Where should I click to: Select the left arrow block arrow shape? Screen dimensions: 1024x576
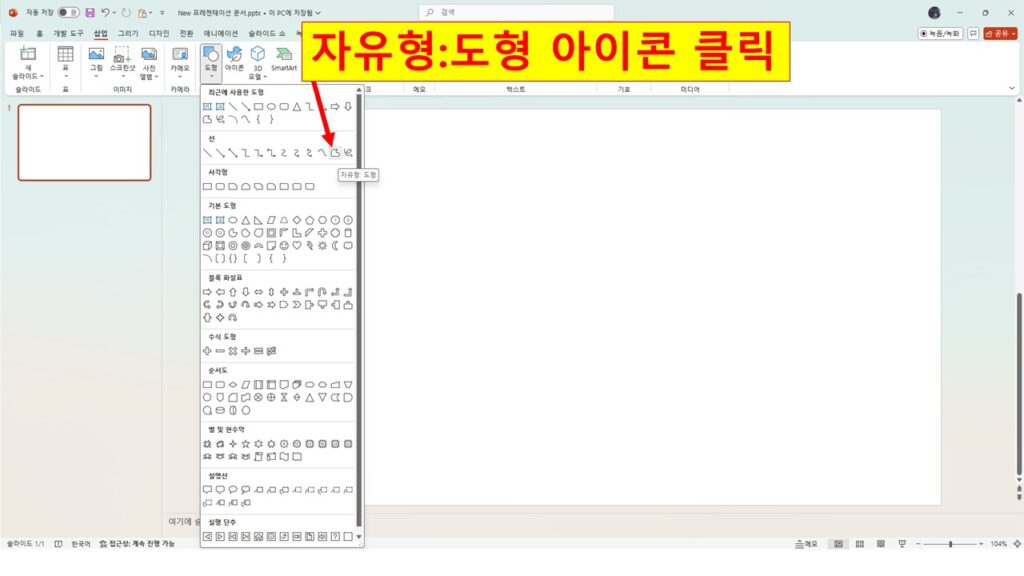pos(220,292)
